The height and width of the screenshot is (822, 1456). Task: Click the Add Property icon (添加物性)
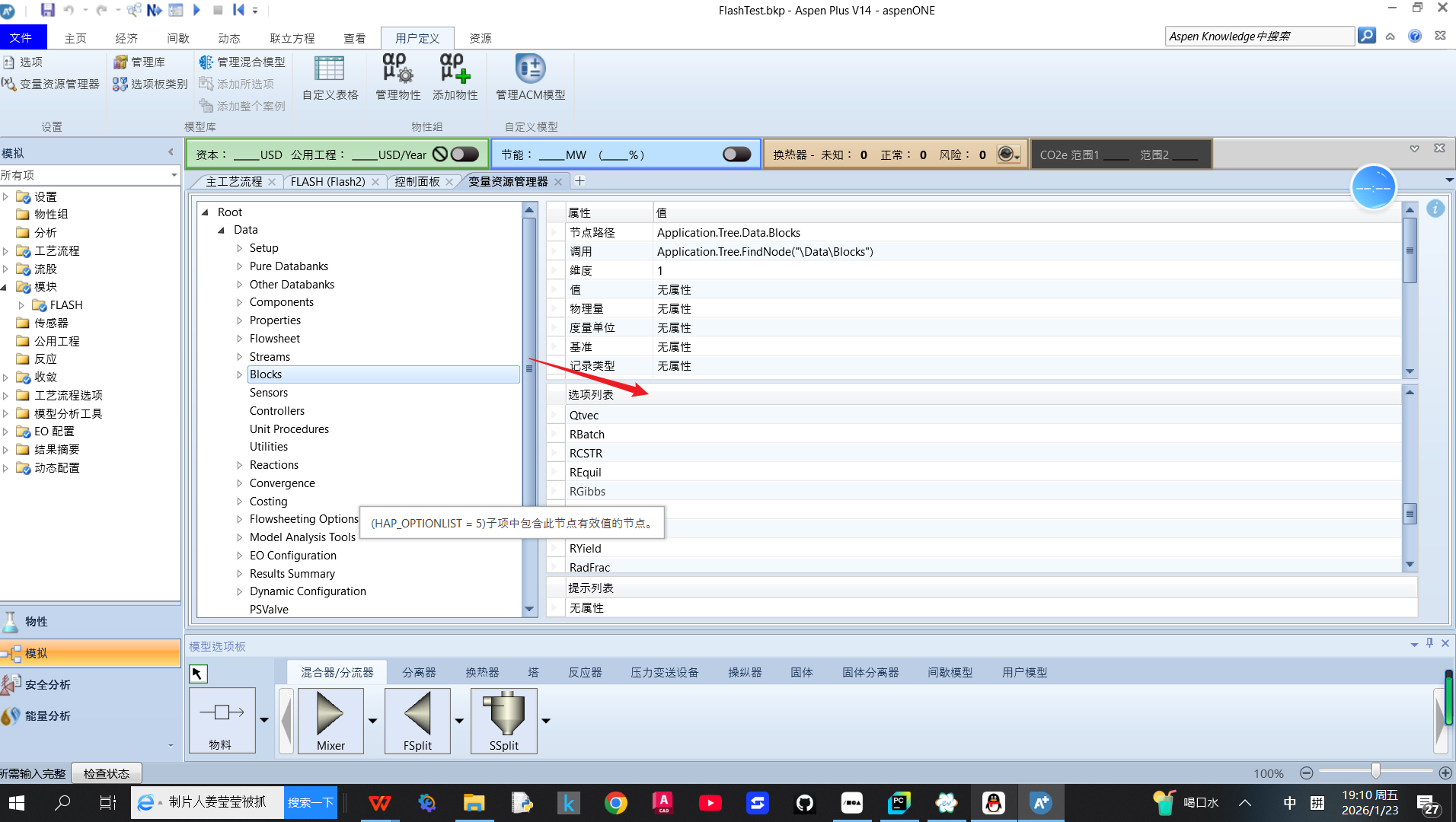455,78
